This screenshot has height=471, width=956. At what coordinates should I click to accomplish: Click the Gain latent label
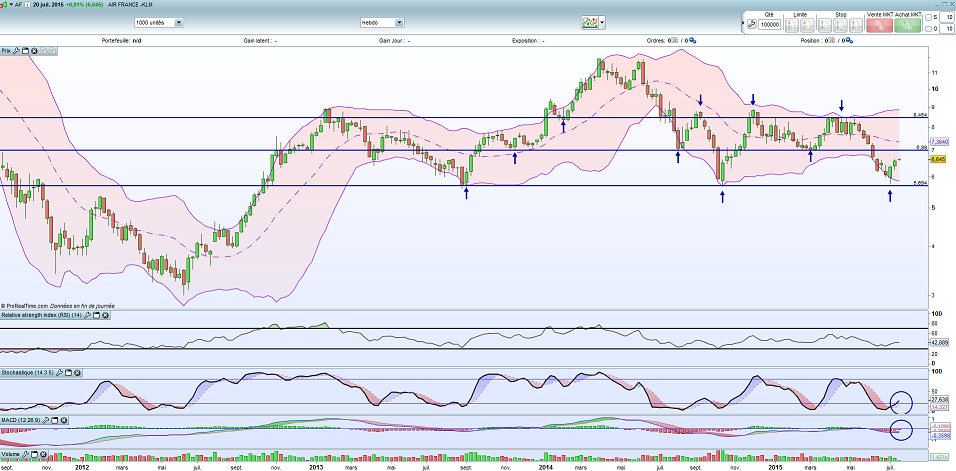click(x=260, y=41)
